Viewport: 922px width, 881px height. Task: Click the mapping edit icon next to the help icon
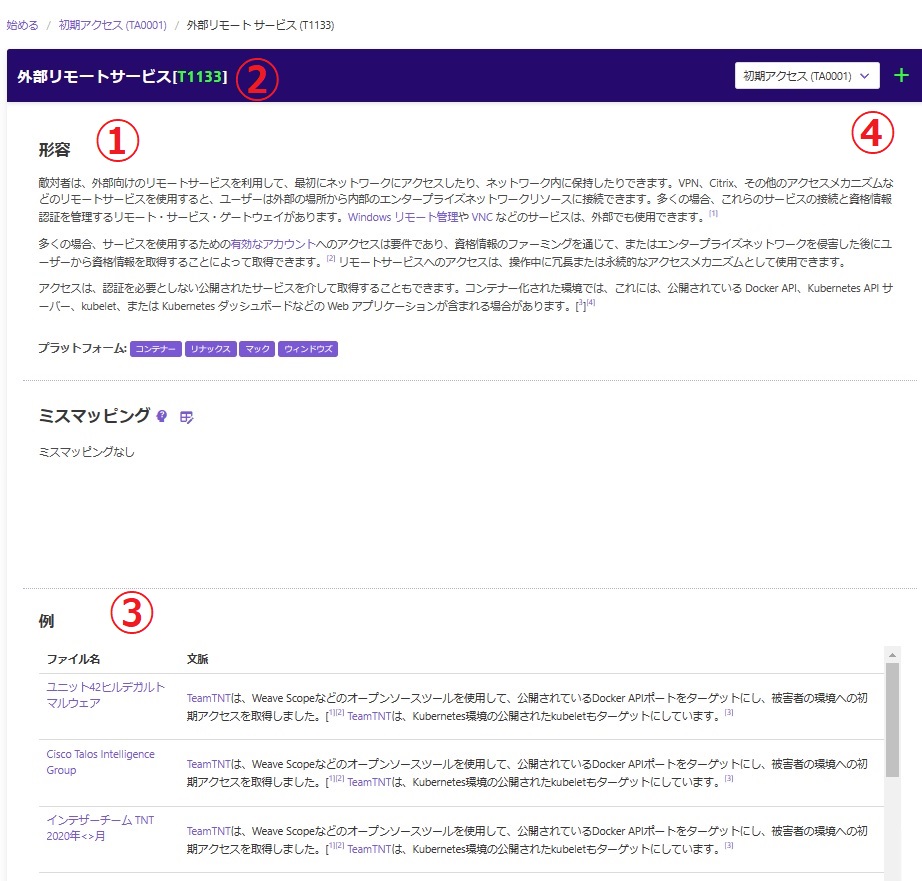point(188,417)
